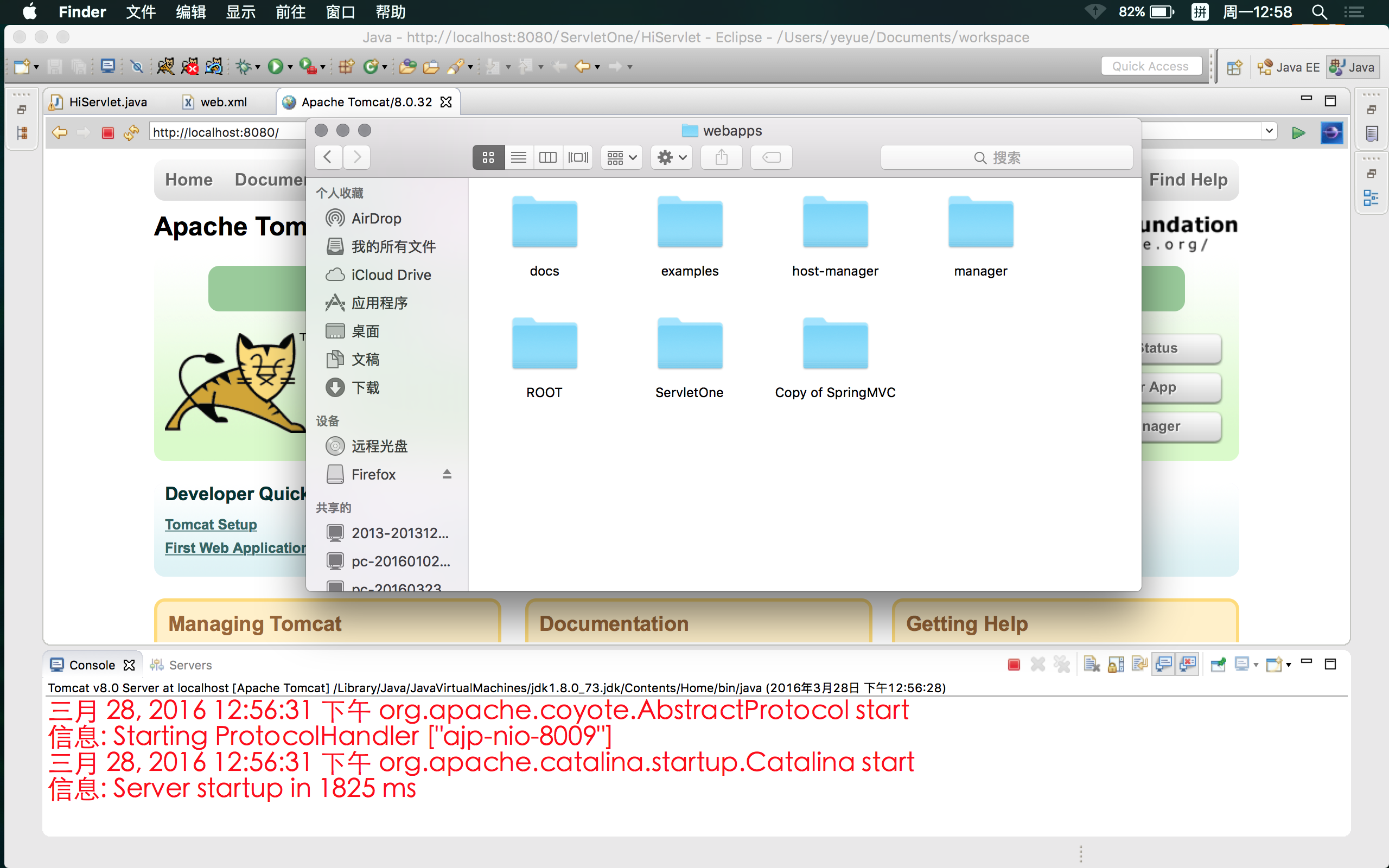Click the Open Console monitor icon in main toolbar
This screenshot has height=868, width=1389.
pos(108,67)
